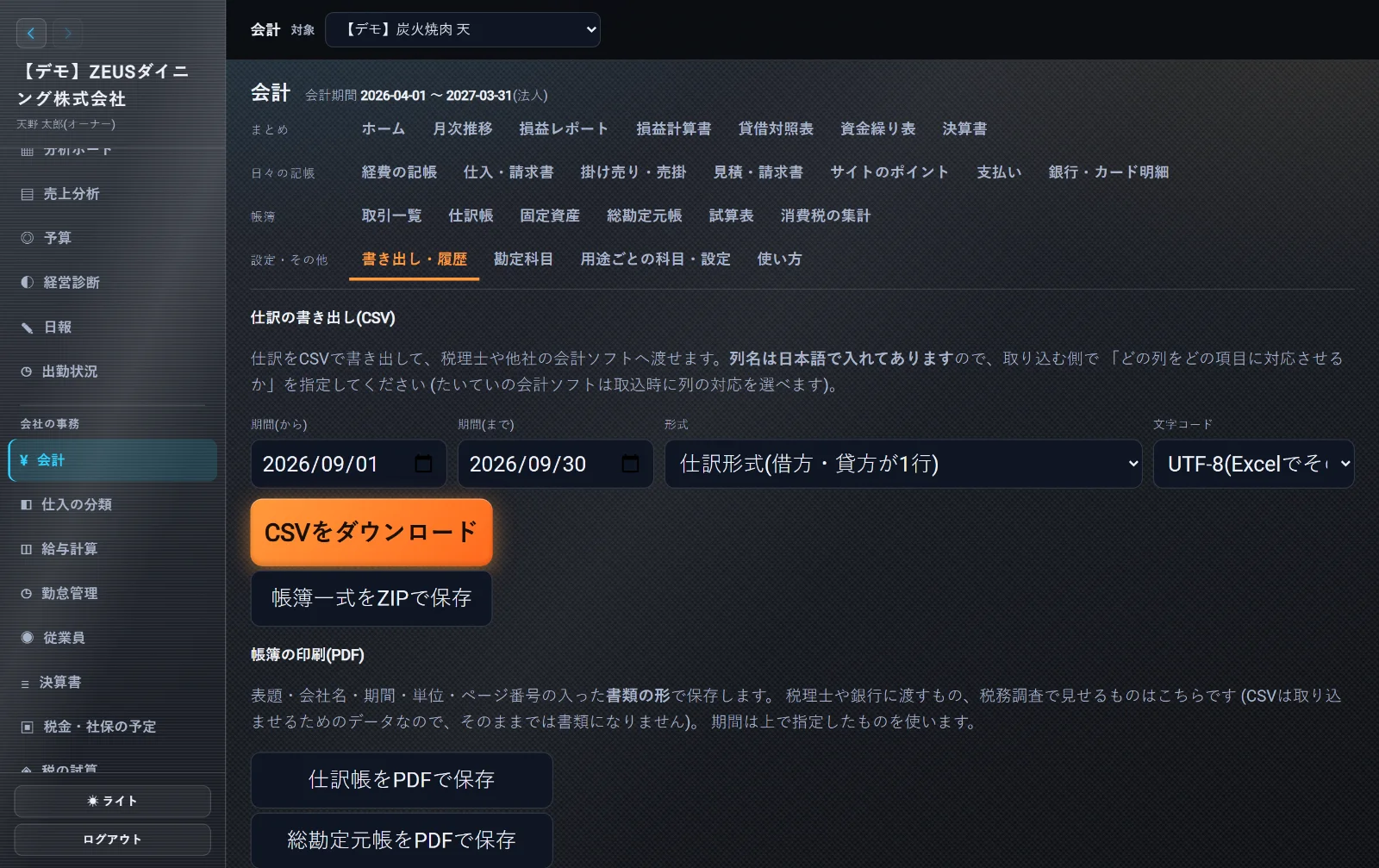
Task: Select 仕入の分類 in the sidebar
Action: [x=112, y=505]
